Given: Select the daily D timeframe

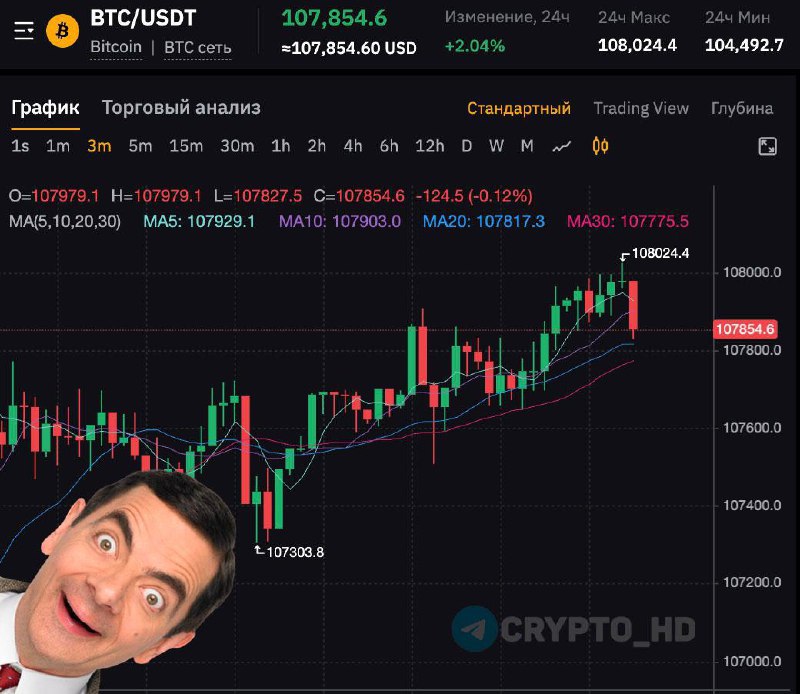Looking at the screenshot, I should click(466, 146).
